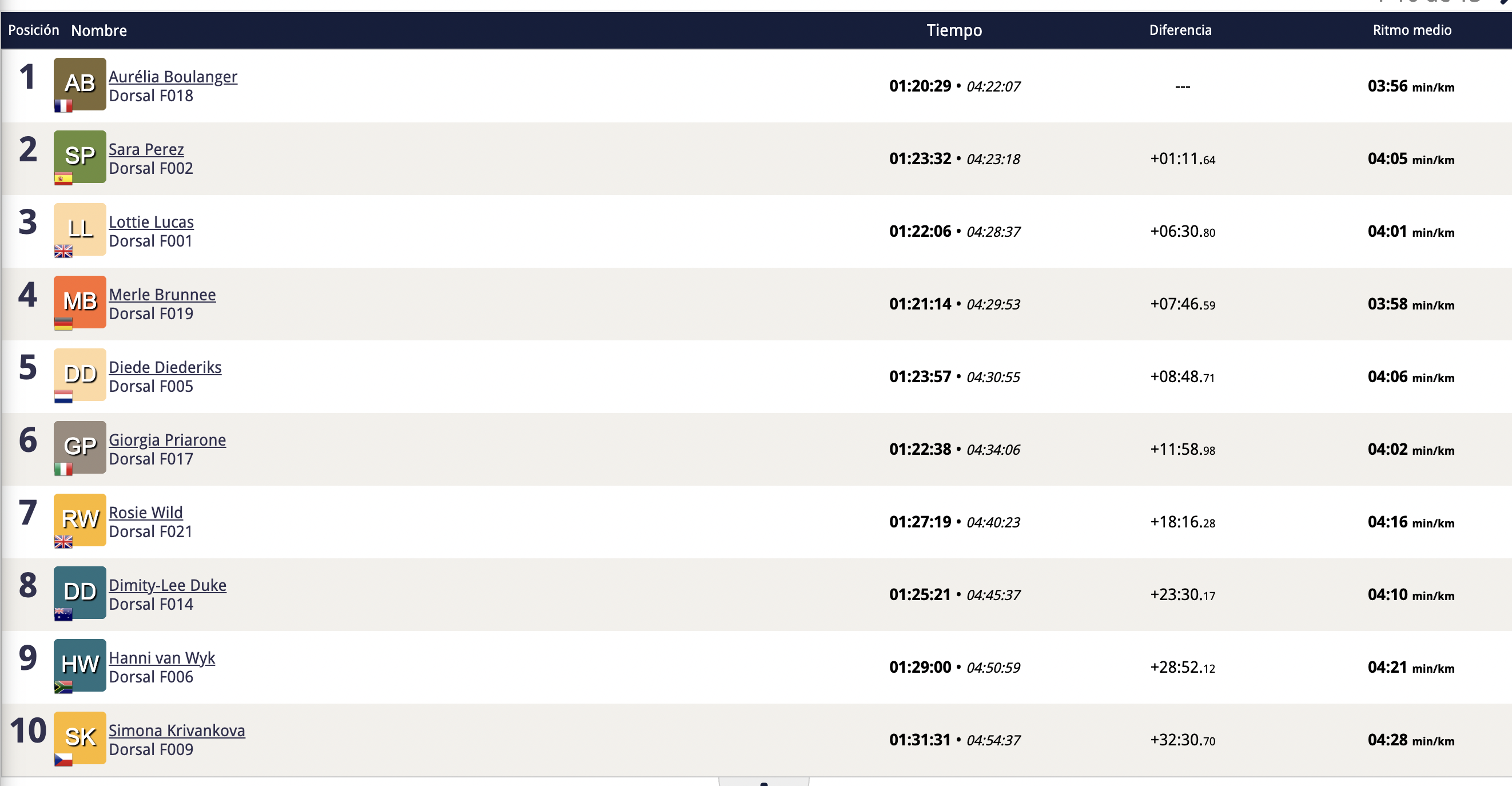
Task: Click the RW avatar for Rosie Wild
Action: coord(80,520)
